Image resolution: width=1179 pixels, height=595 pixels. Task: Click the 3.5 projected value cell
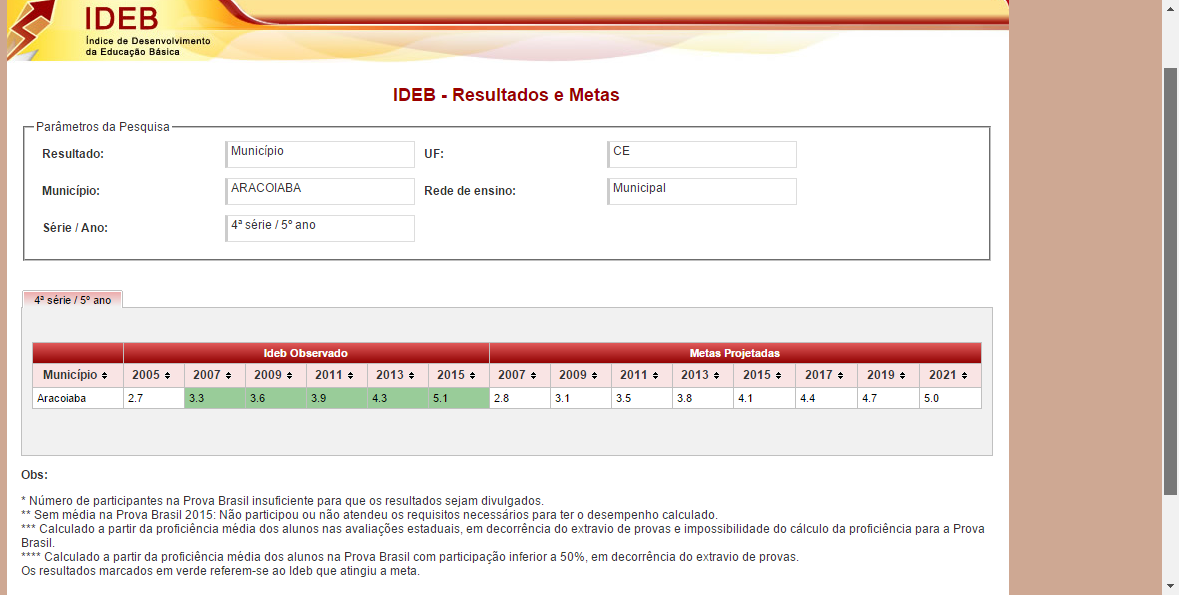[641, 398]
